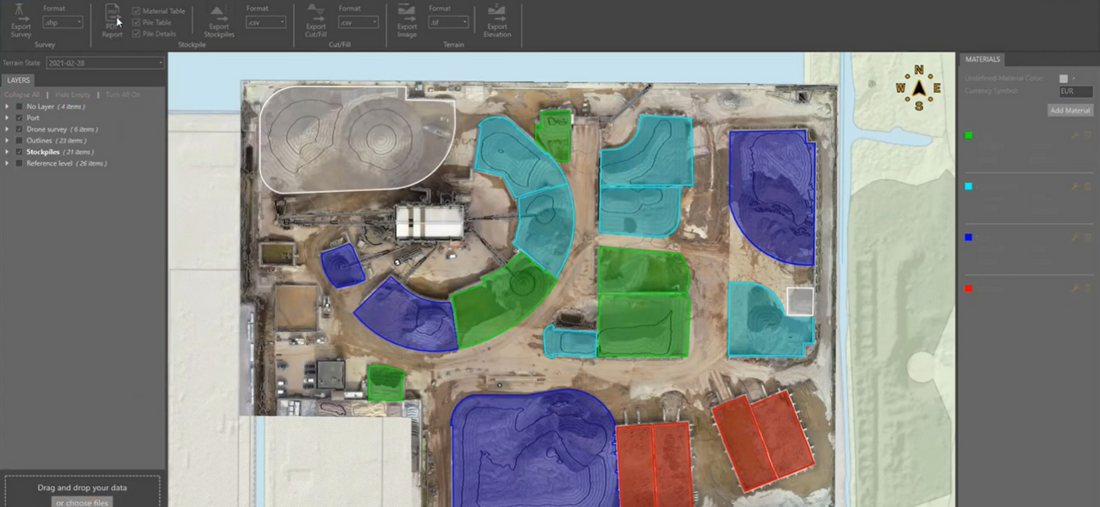Edit the green material with its wrench icon

click(1074, 135)
